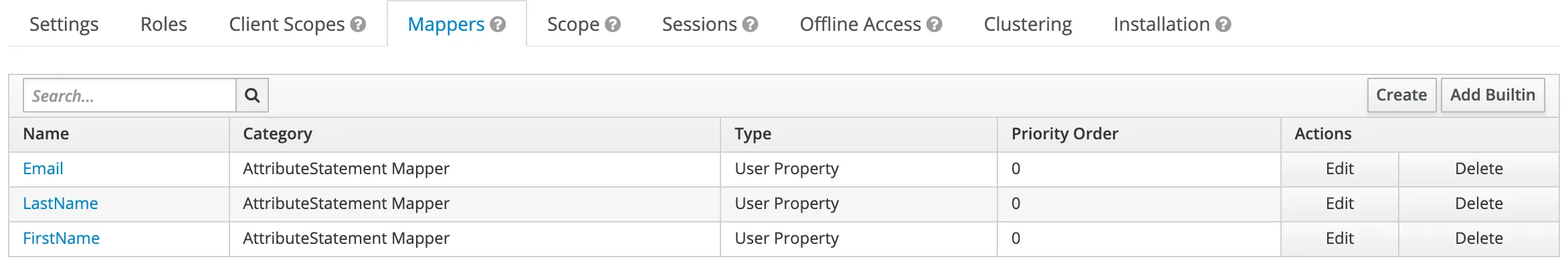Open the FirstName mapper link
This screenshot has width=1568, height=268.
pos(61,239)
